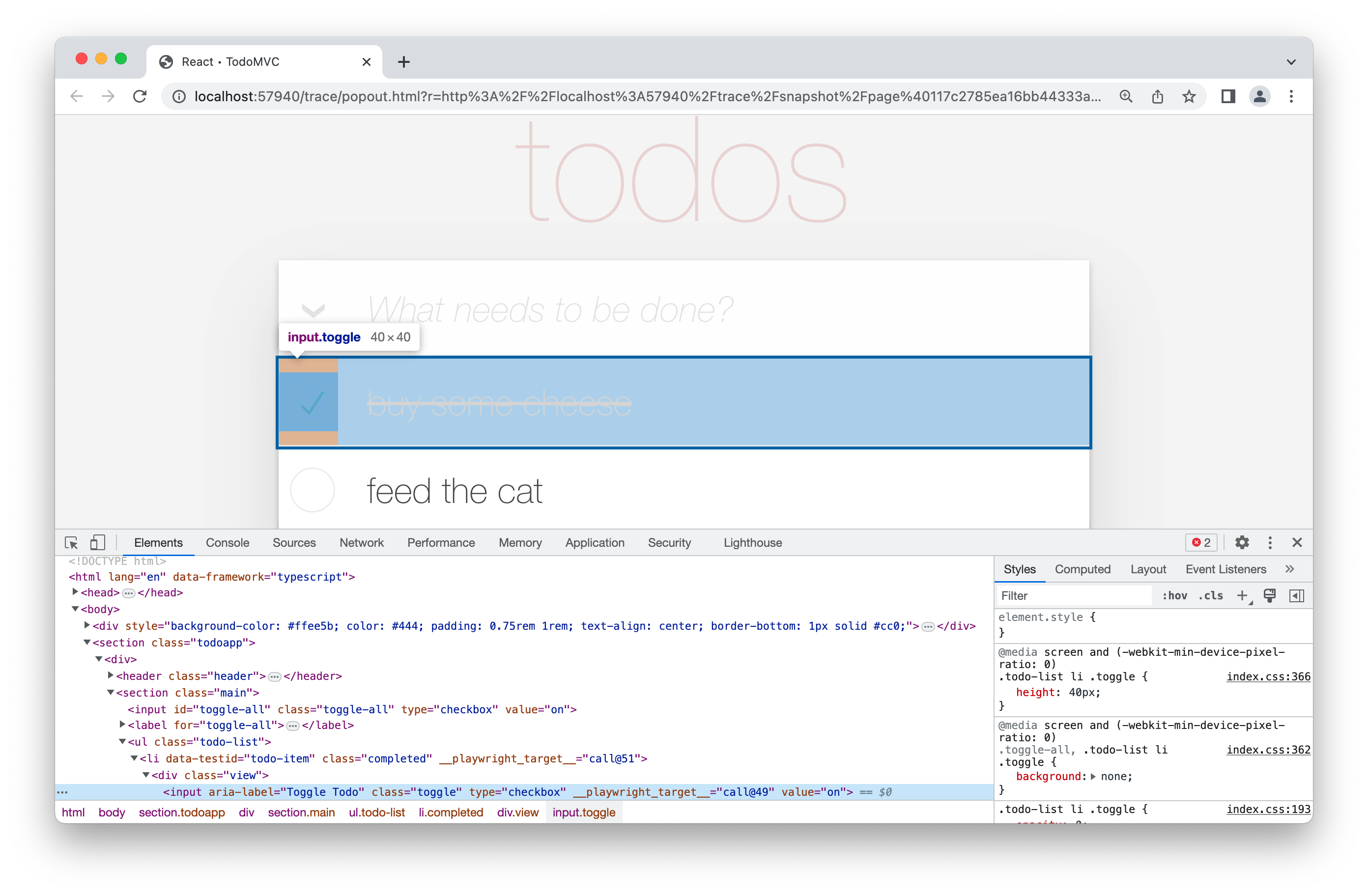1368x896 pixels.
Task: Open index.css:193 source link
Action: coord(1268,809)
